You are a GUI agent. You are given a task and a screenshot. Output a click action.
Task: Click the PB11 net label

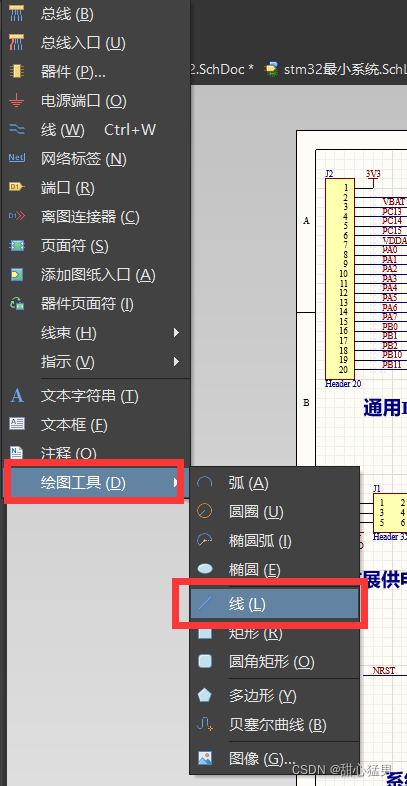click(x=392, y=364)
